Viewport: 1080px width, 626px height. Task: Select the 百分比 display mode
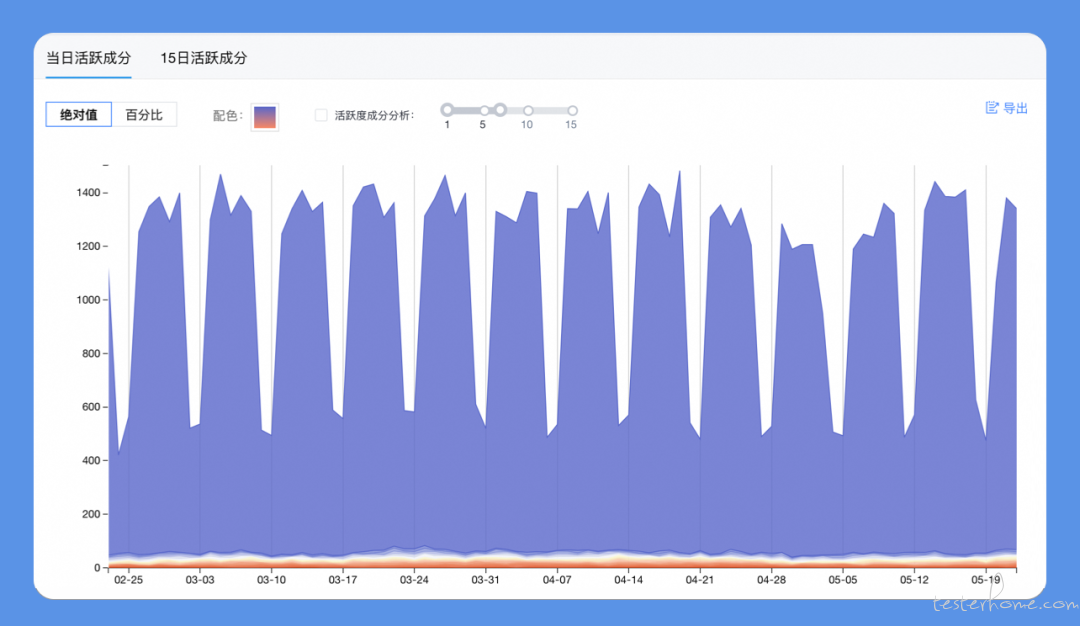[144, 114]
